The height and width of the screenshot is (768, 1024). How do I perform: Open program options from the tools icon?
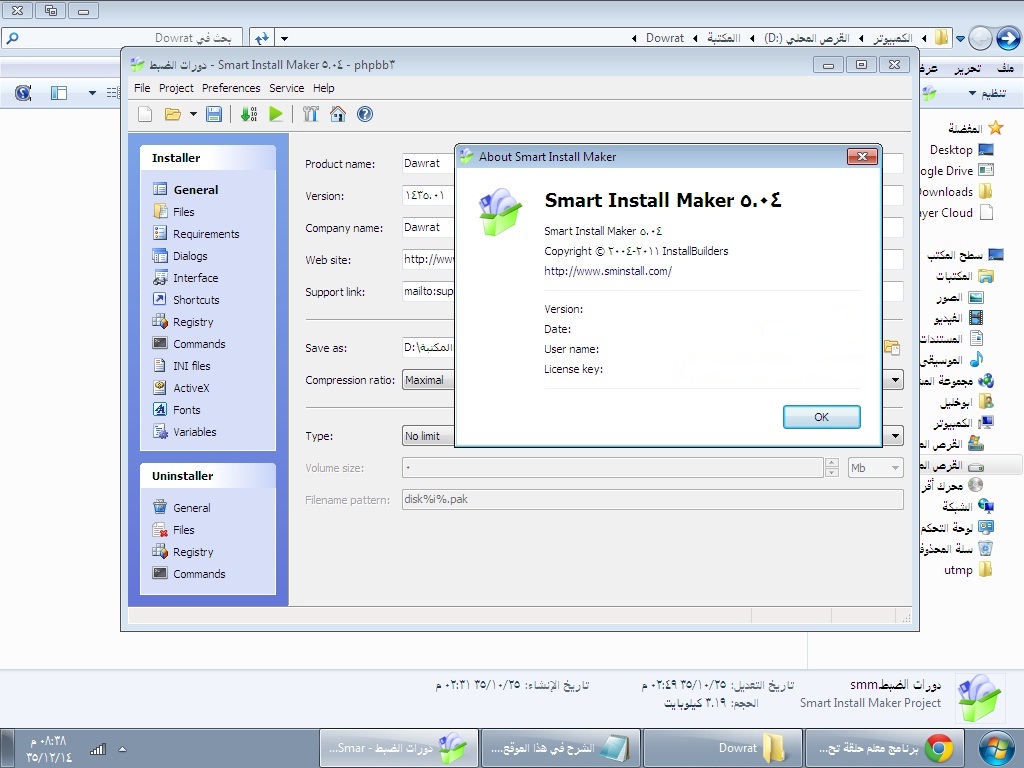coord(310,114)
